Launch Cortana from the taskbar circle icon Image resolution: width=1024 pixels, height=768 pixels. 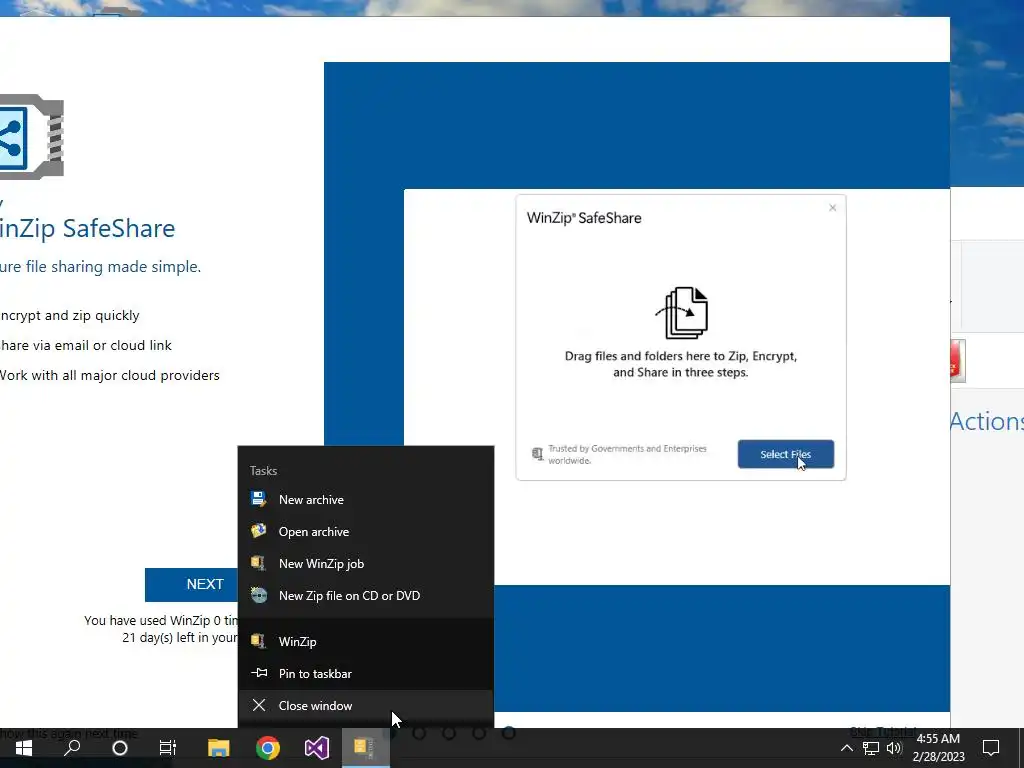point(120,748)
